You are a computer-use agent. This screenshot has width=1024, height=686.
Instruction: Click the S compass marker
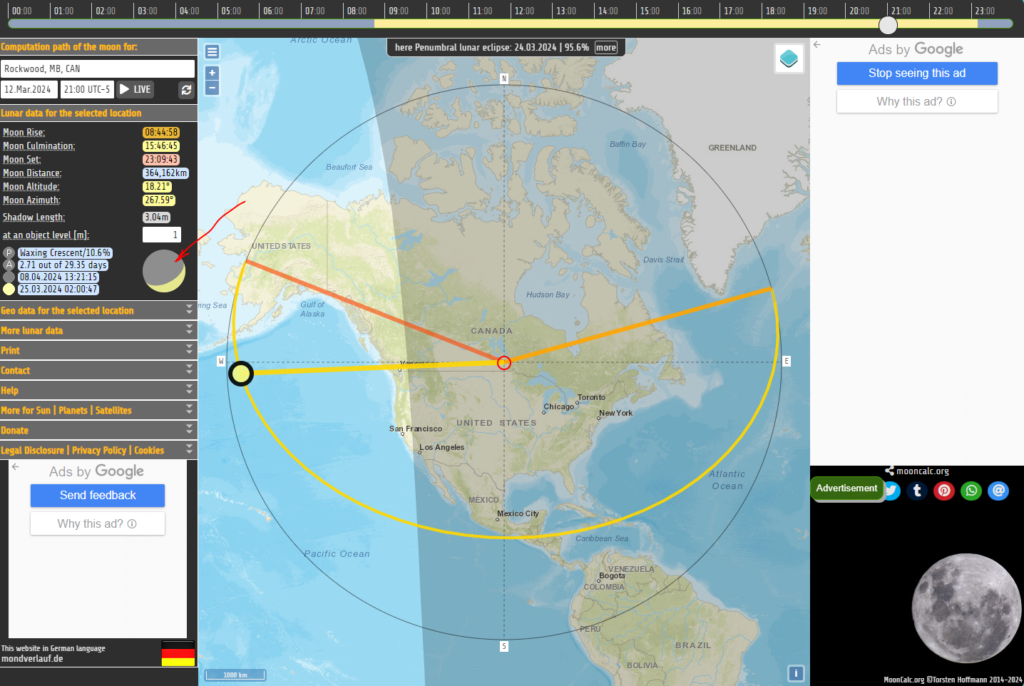point(504,646)
